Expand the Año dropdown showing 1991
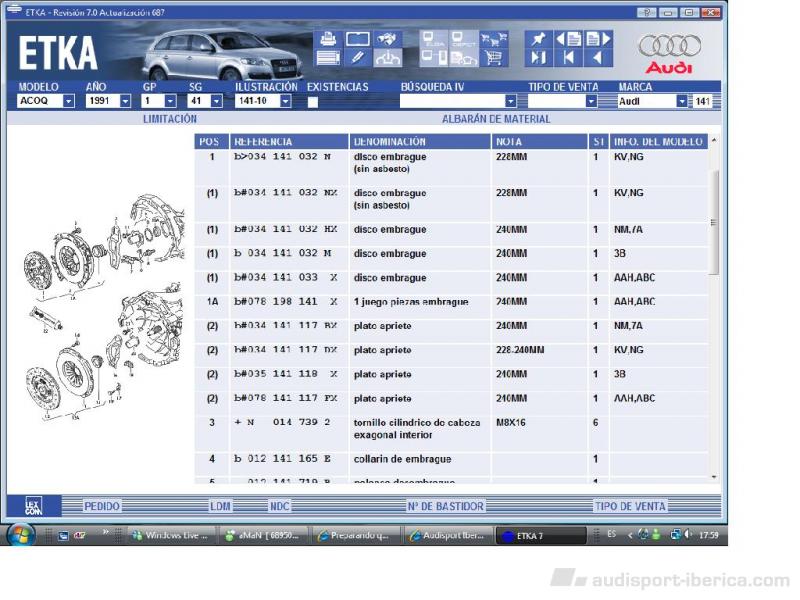 125,101
